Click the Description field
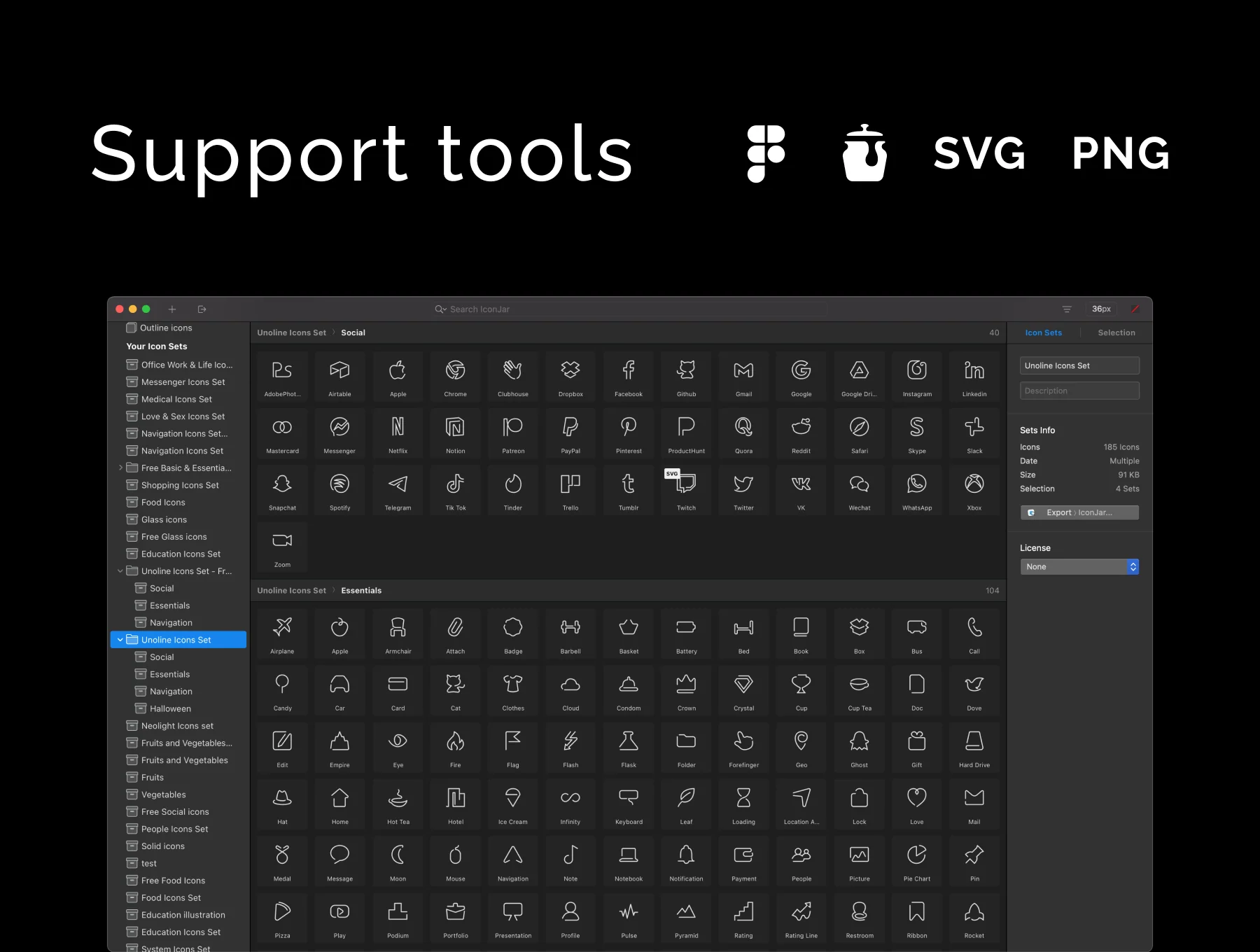The image size is (1260, 952). point(1079,391)
